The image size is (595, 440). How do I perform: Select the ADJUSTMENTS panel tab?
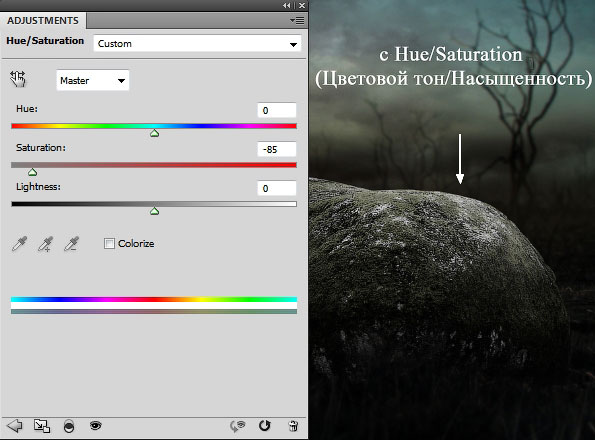(43, 20)
